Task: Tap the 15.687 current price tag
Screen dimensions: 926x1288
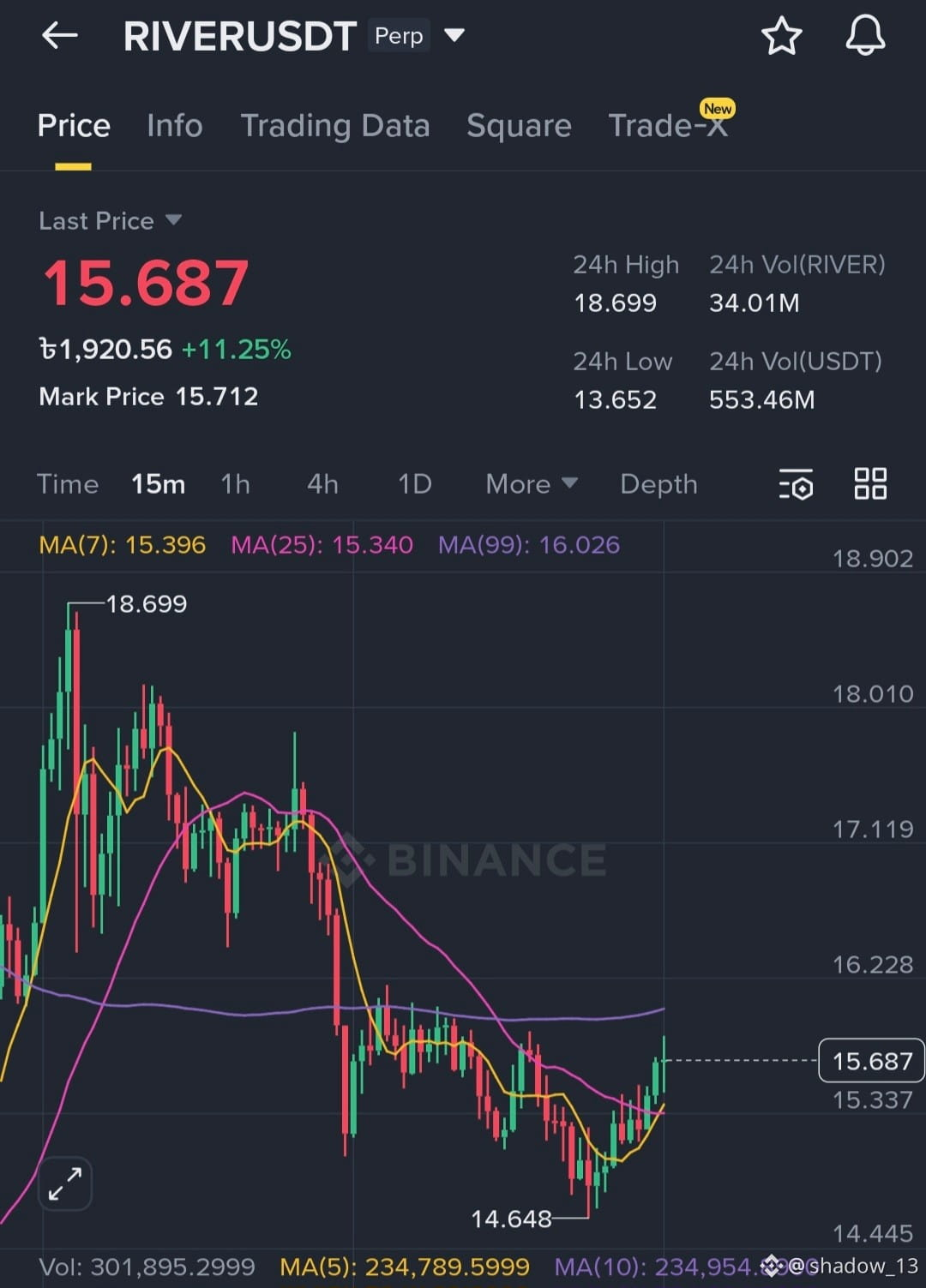Action: click(x=872, y=1061)
